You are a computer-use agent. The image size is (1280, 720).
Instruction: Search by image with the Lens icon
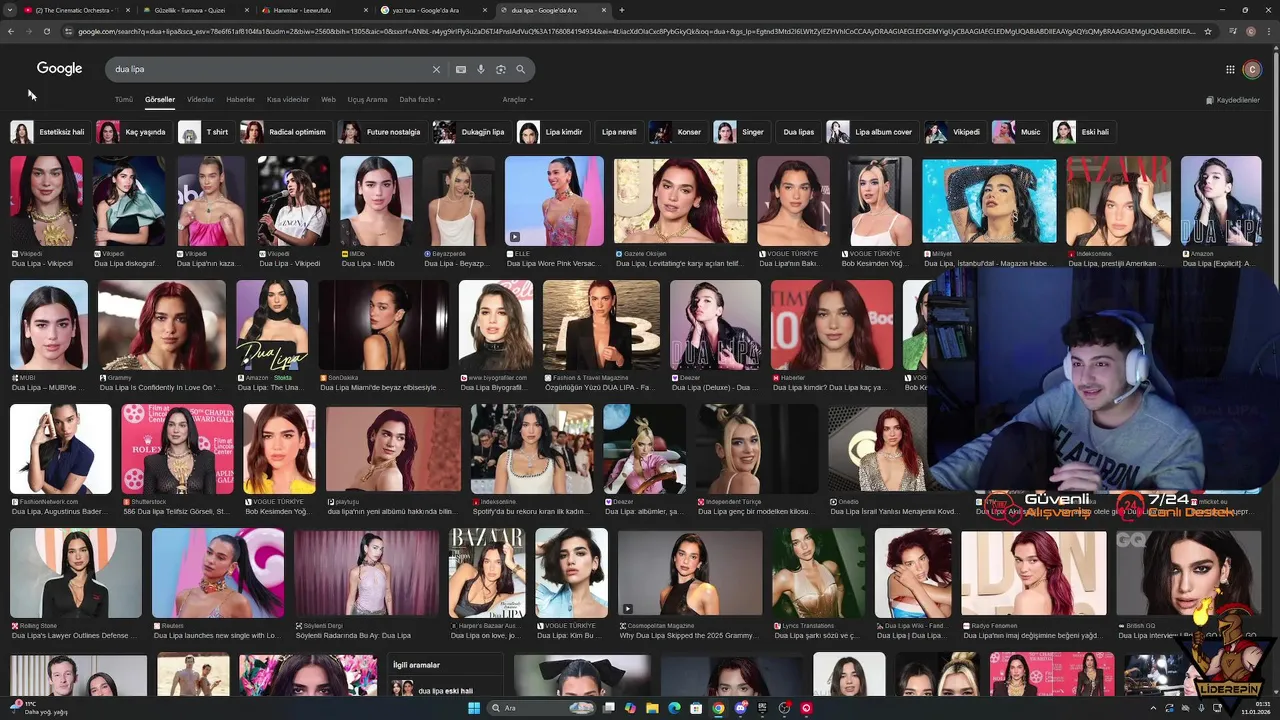pos(501,70)
